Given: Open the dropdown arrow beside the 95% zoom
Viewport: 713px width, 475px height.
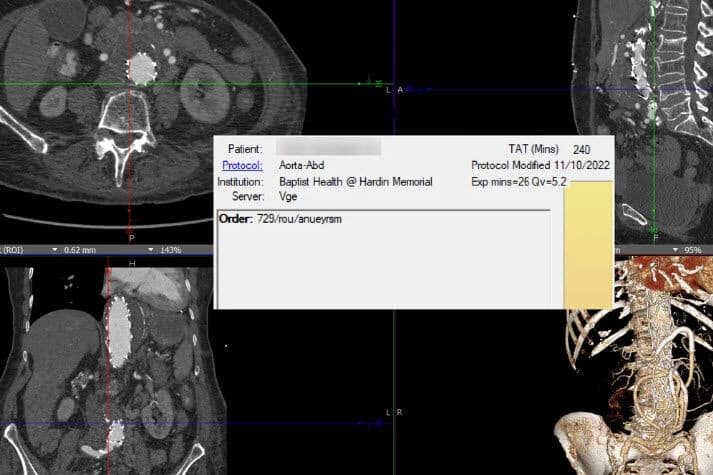Looking at the screenshot, I should (675, 250).
